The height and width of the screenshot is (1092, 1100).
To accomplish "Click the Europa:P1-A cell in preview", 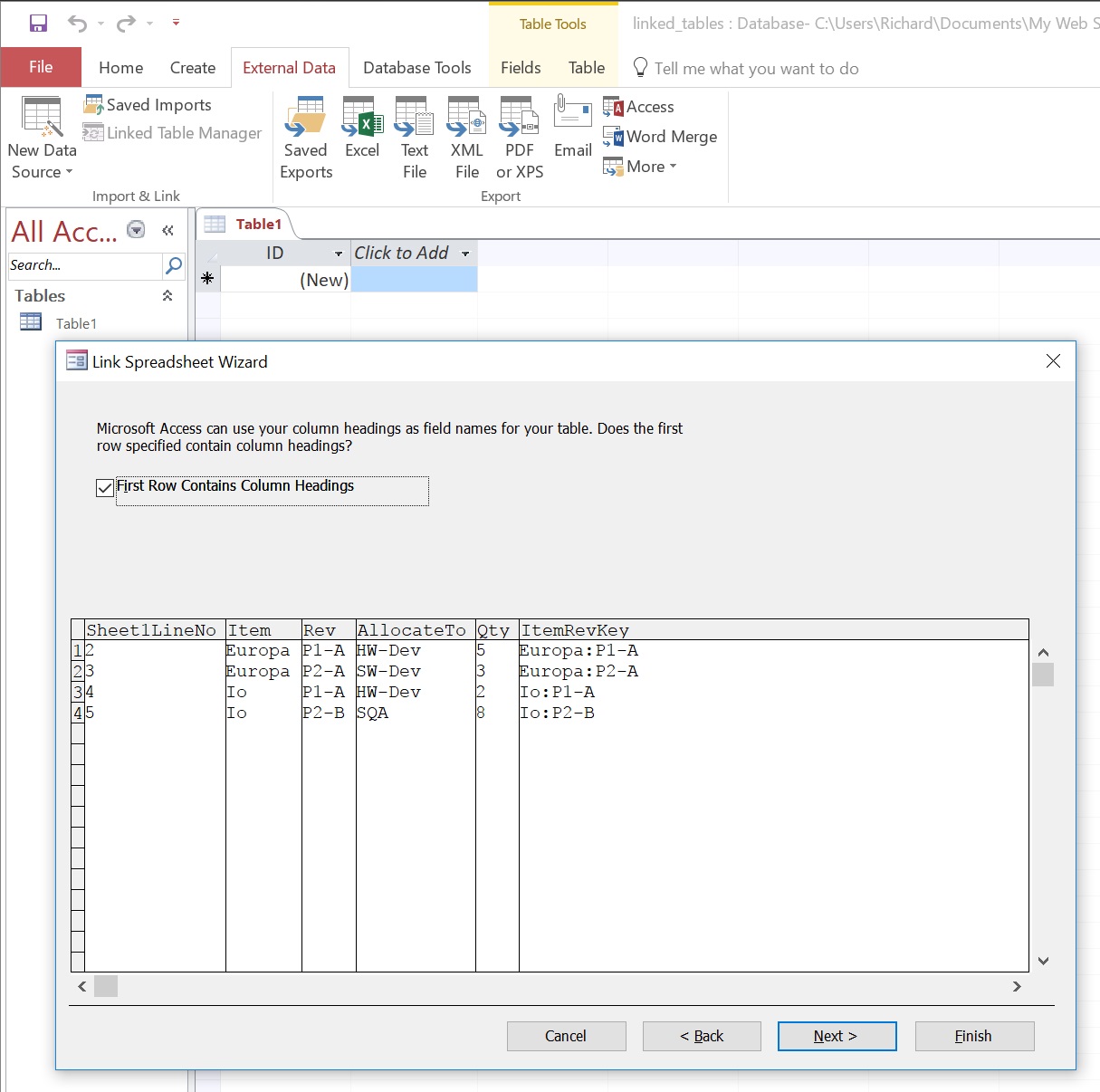I will [x=579, y=650].
